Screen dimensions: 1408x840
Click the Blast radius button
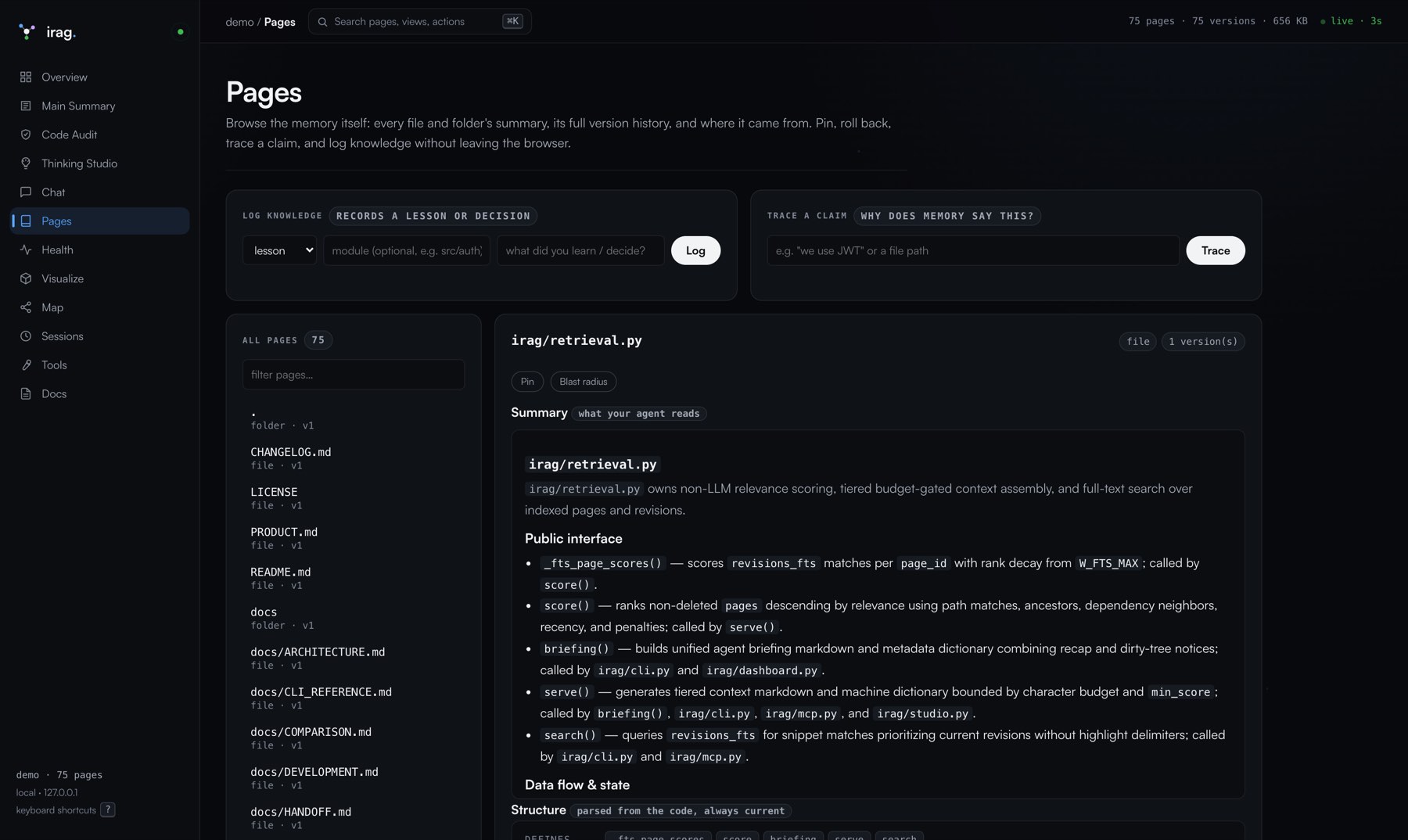[584, 382]
